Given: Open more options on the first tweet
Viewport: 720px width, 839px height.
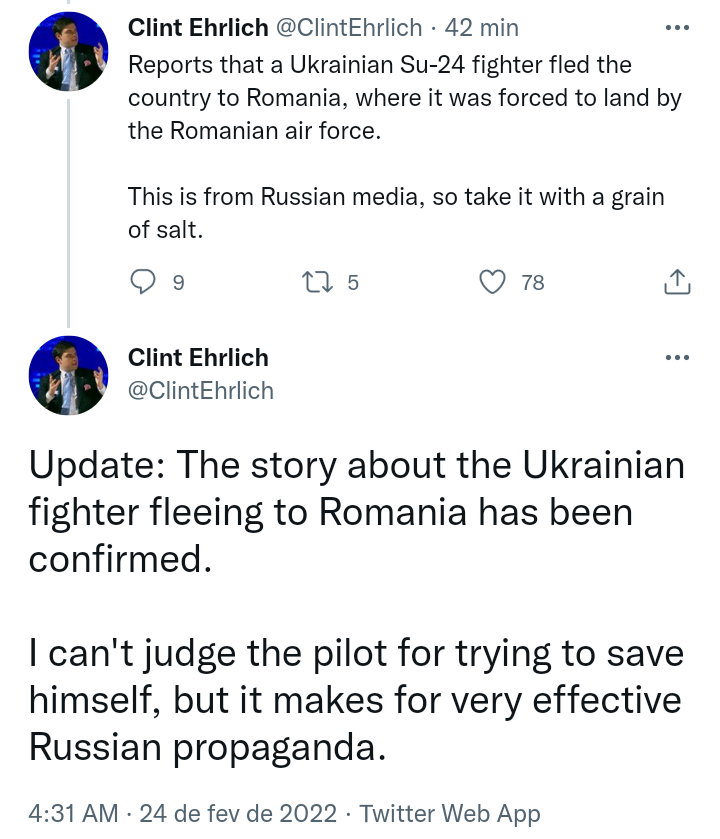Looking at the screenshot, I should [x=677, y=28].
